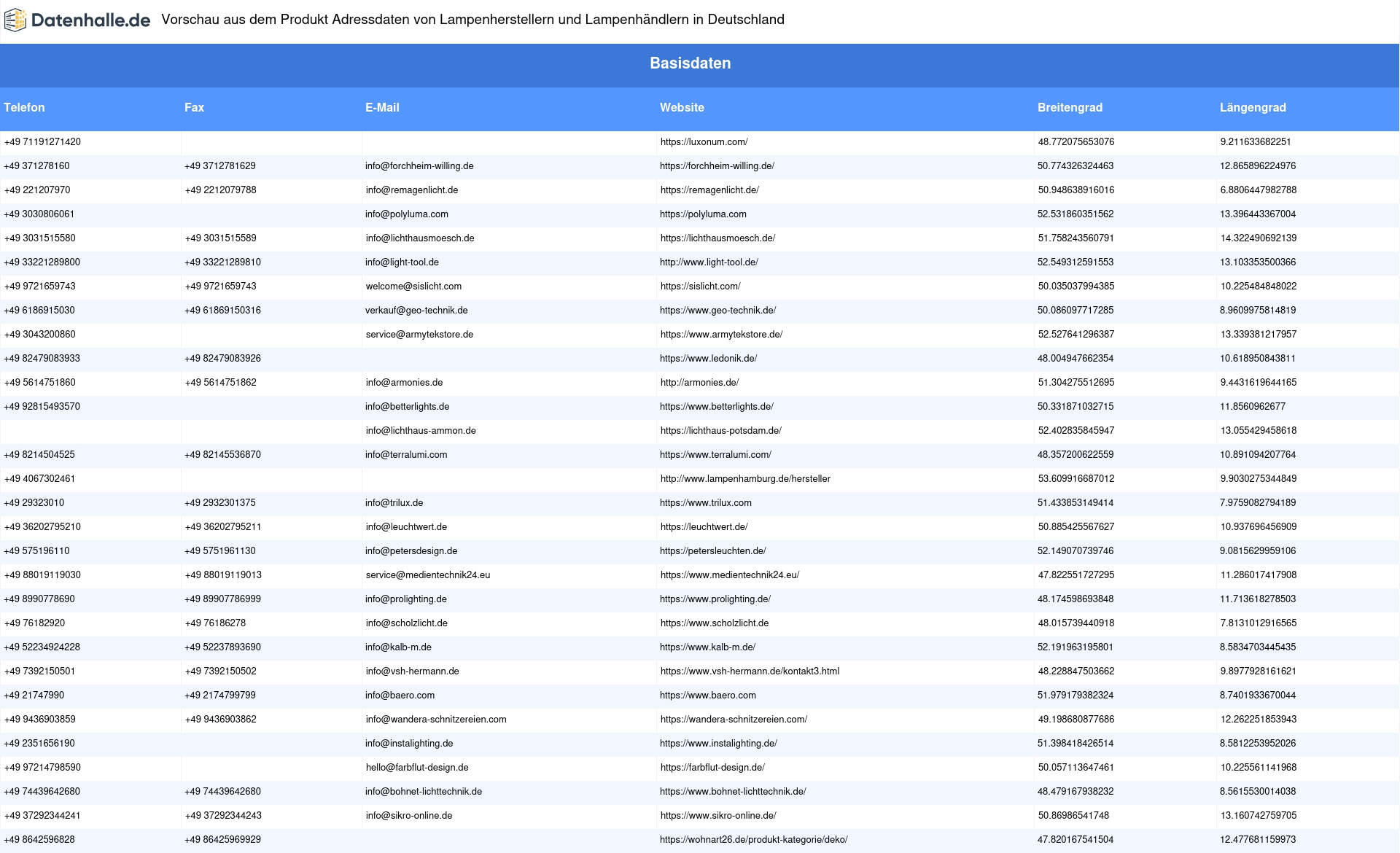Open https://www.trilux.com website
This screenshot has width=1400, height=853.
(705, 503)
